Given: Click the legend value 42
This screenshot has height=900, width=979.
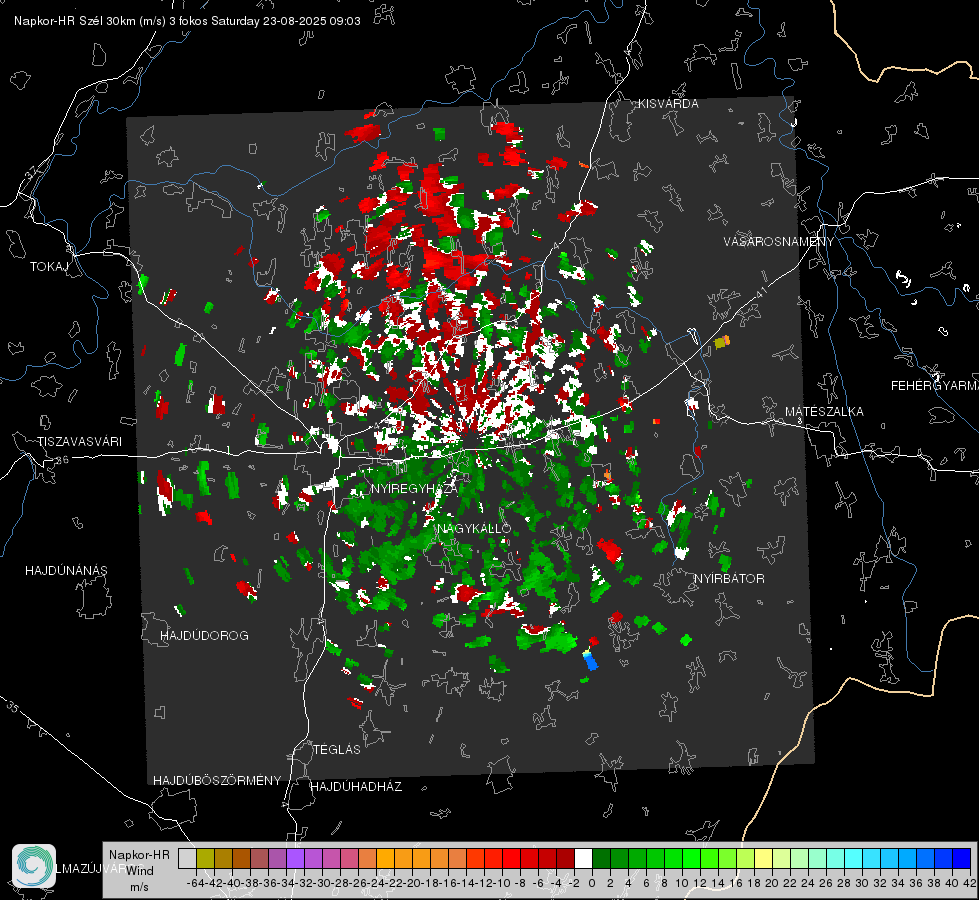Looking at the screenshot, I should (x=970, y=884).
